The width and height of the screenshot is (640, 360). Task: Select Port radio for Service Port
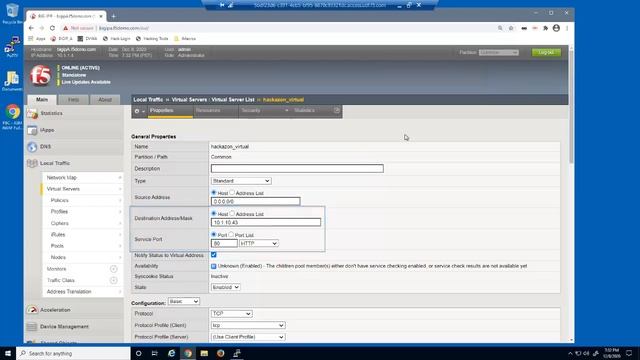point(213,235)
